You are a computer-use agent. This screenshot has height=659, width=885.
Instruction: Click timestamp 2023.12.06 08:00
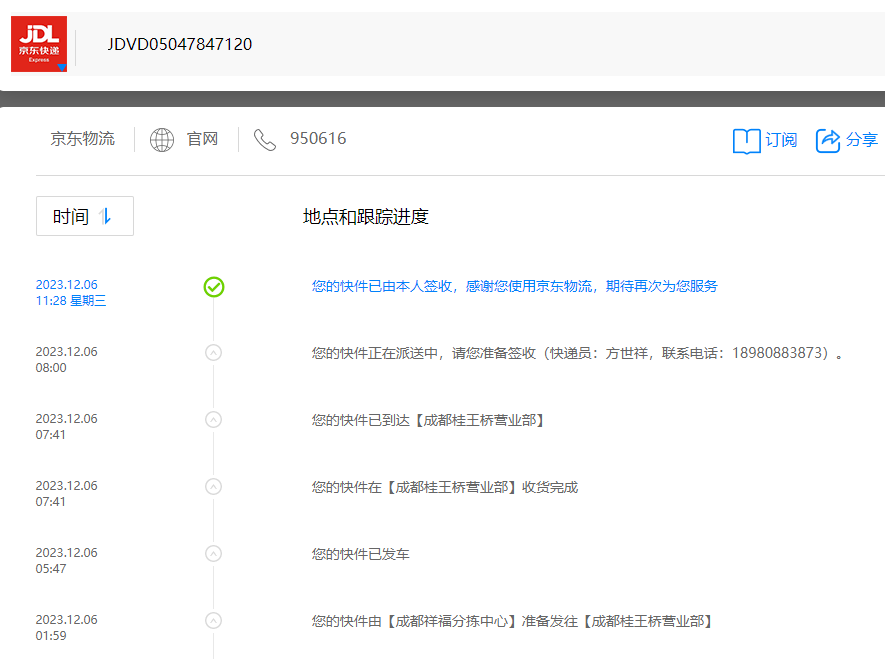pos(67,359)
